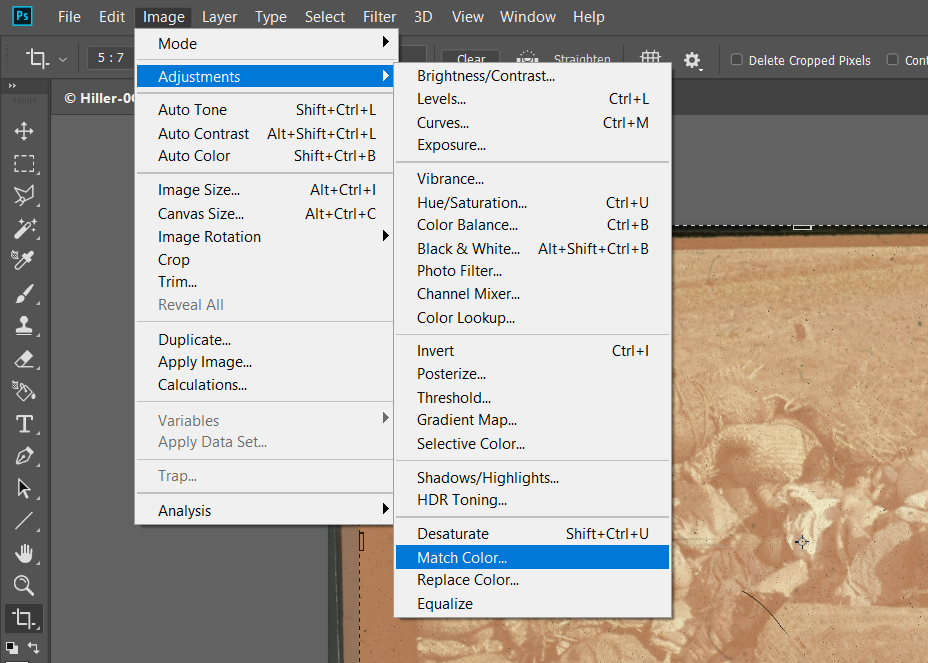The image size is (928, 663).
Task: Swap foreground and background colors
Action: pyautogui.click(x=34, y=648)
